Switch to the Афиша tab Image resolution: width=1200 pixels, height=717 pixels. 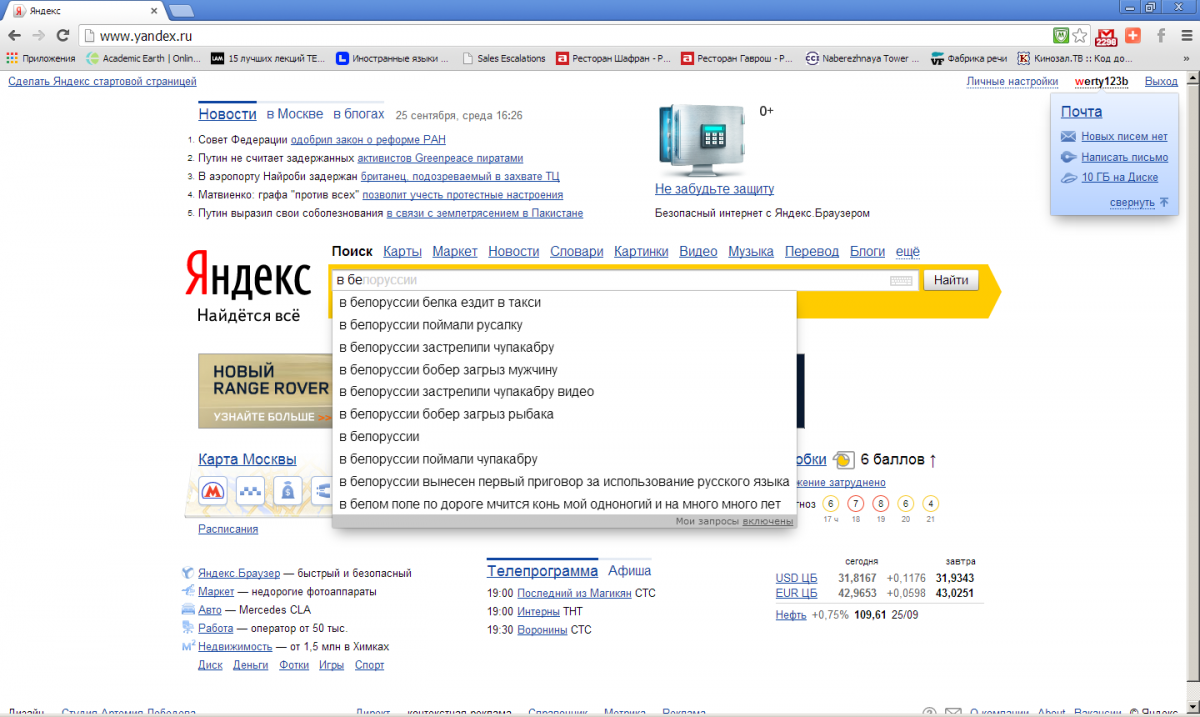click(629, 571)
